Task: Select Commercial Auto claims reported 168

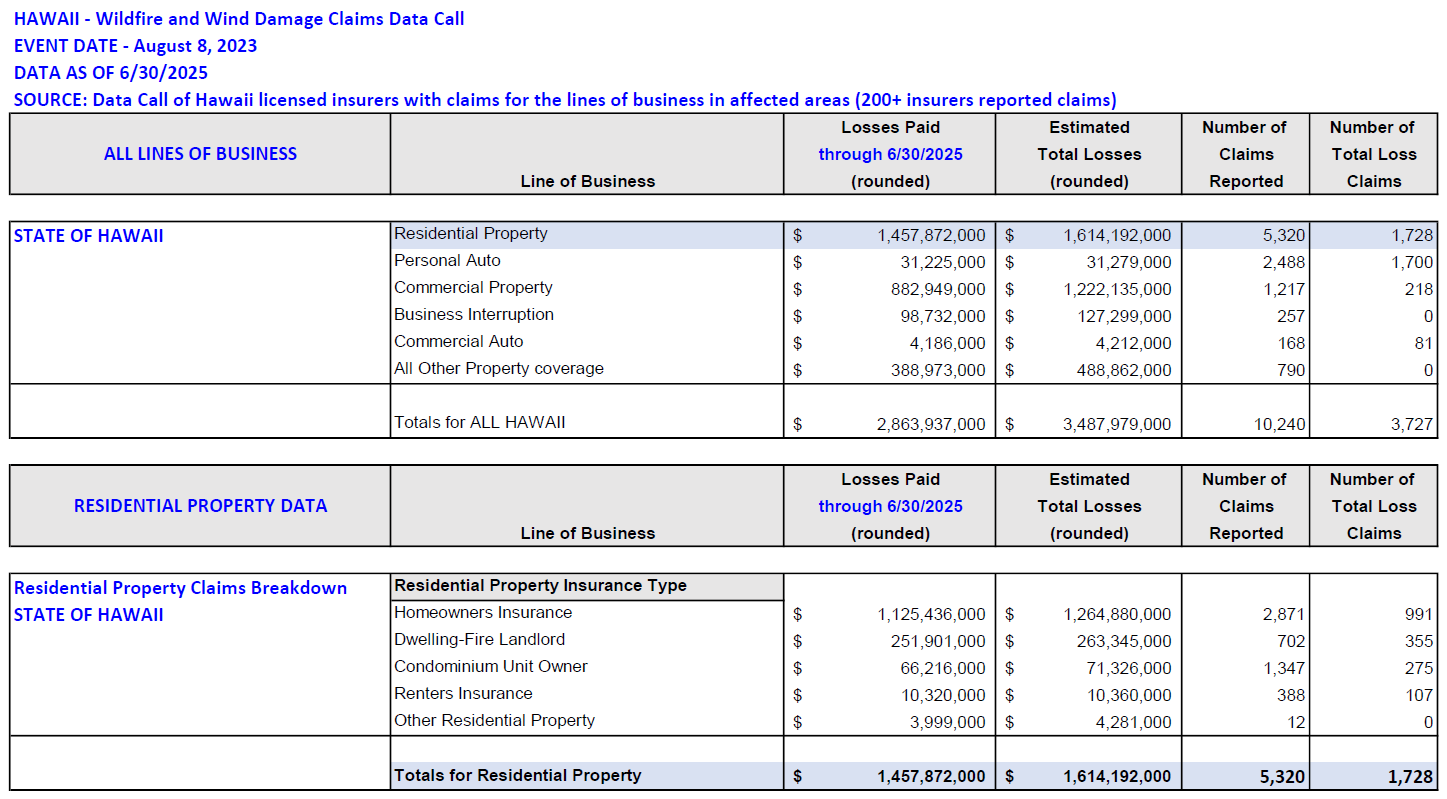Action: tap(1291, 344)
